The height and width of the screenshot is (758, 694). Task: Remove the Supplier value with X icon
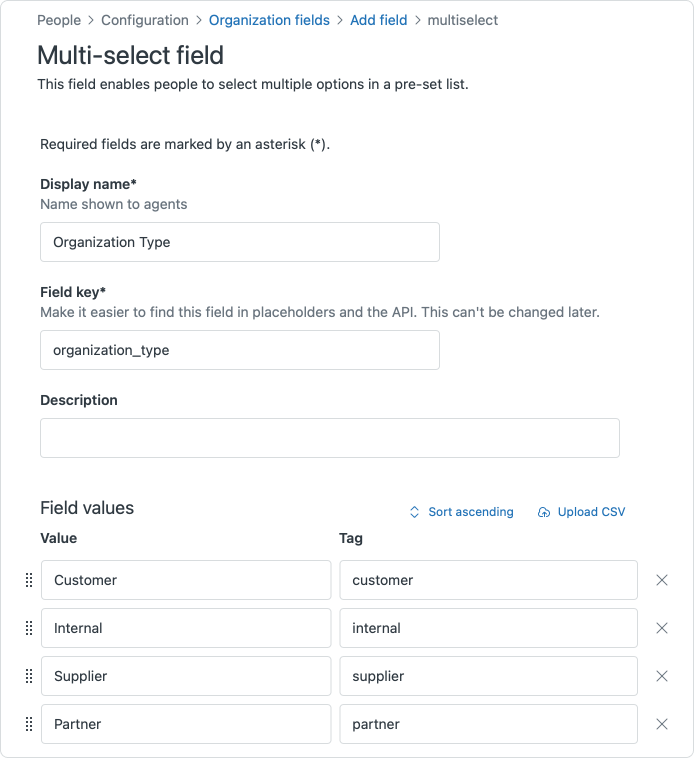click(x=661, y=676)
